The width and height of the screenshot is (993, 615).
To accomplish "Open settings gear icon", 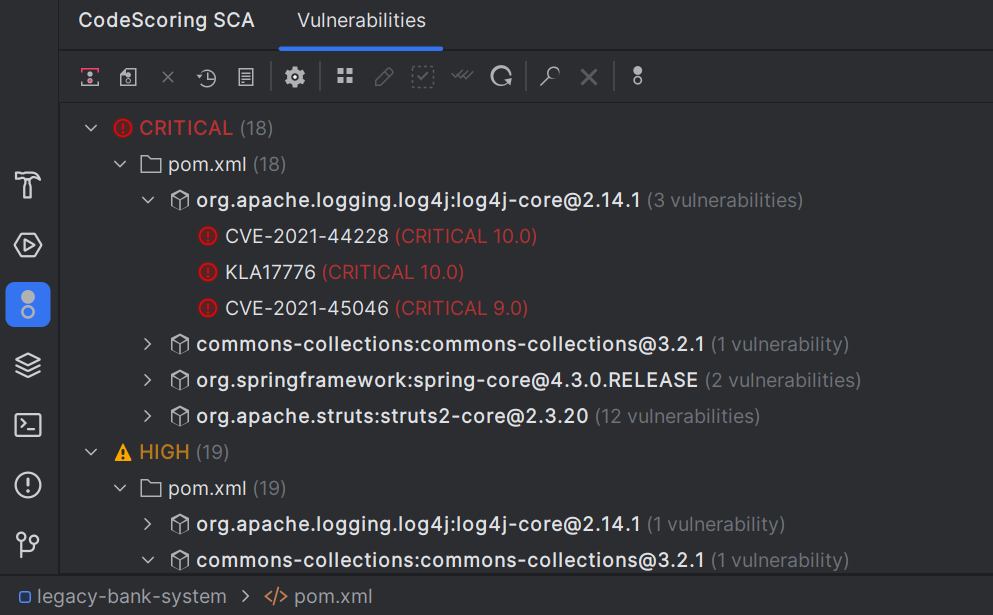I will coord(294,77).
